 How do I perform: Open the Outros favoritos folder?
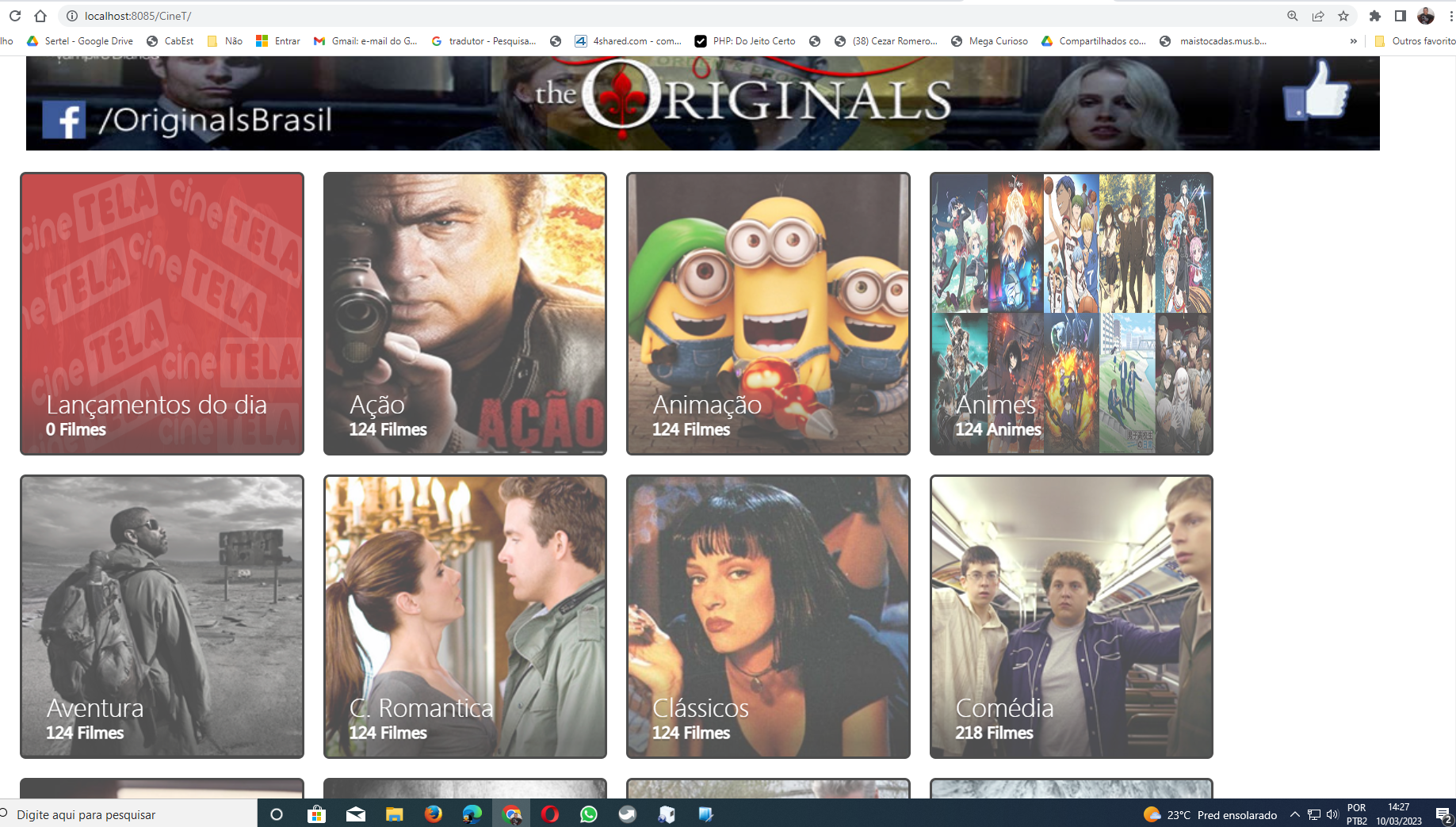[x=1416, y=41]
